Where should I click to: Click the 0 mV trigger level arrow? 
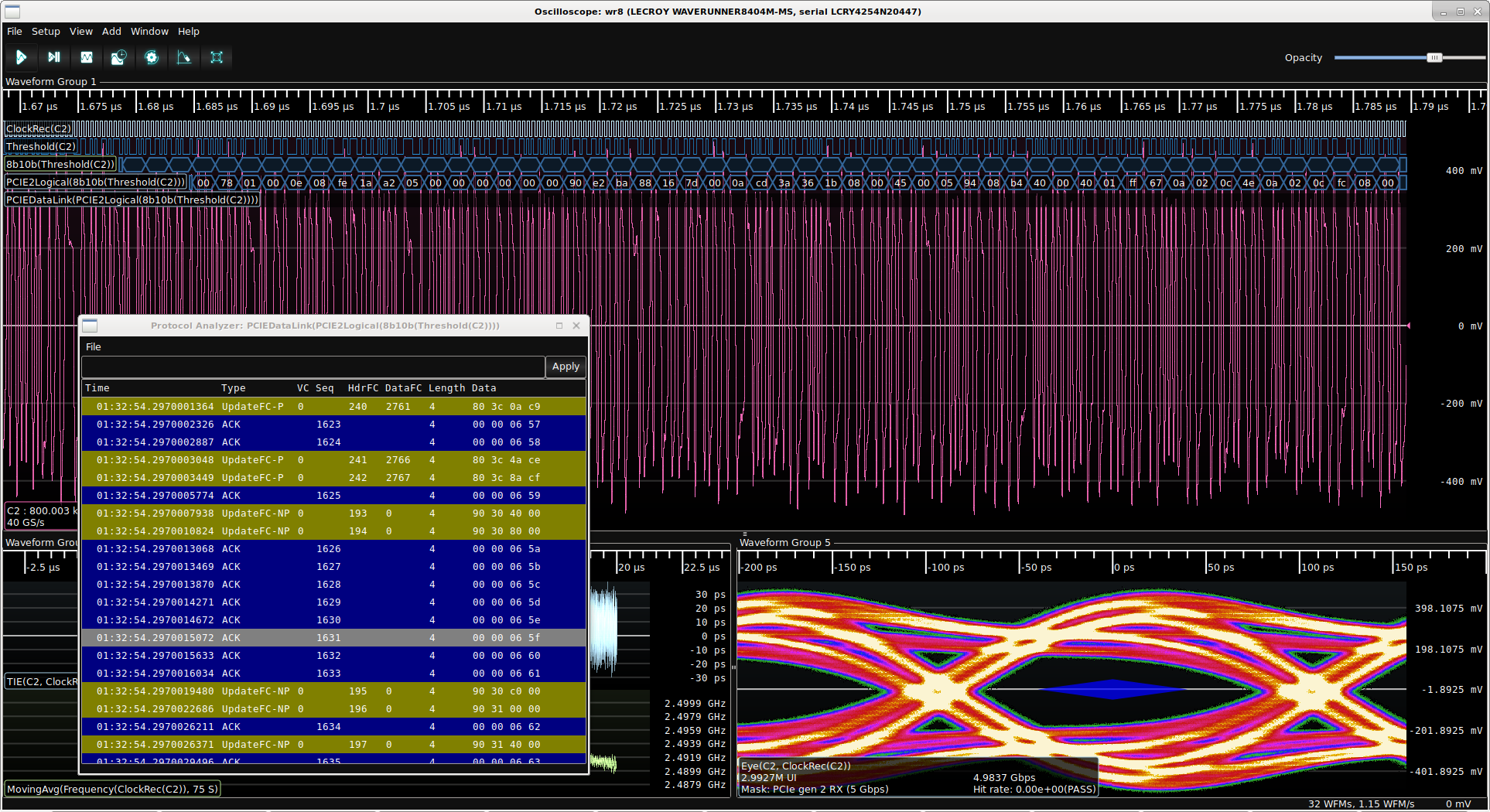(x=1408, y=326)
